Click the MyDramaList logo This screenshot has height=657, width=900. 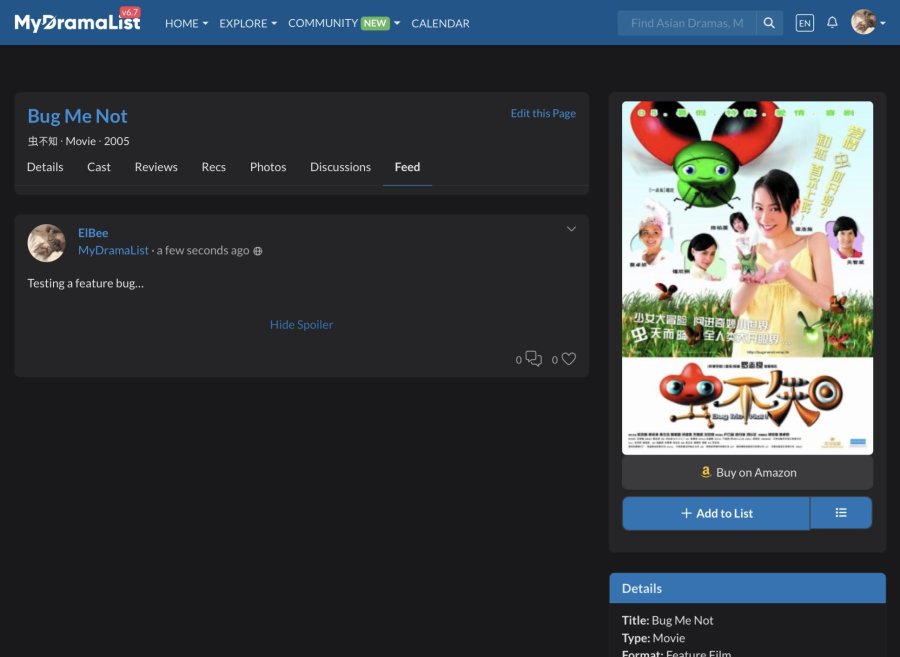(77, 22)
